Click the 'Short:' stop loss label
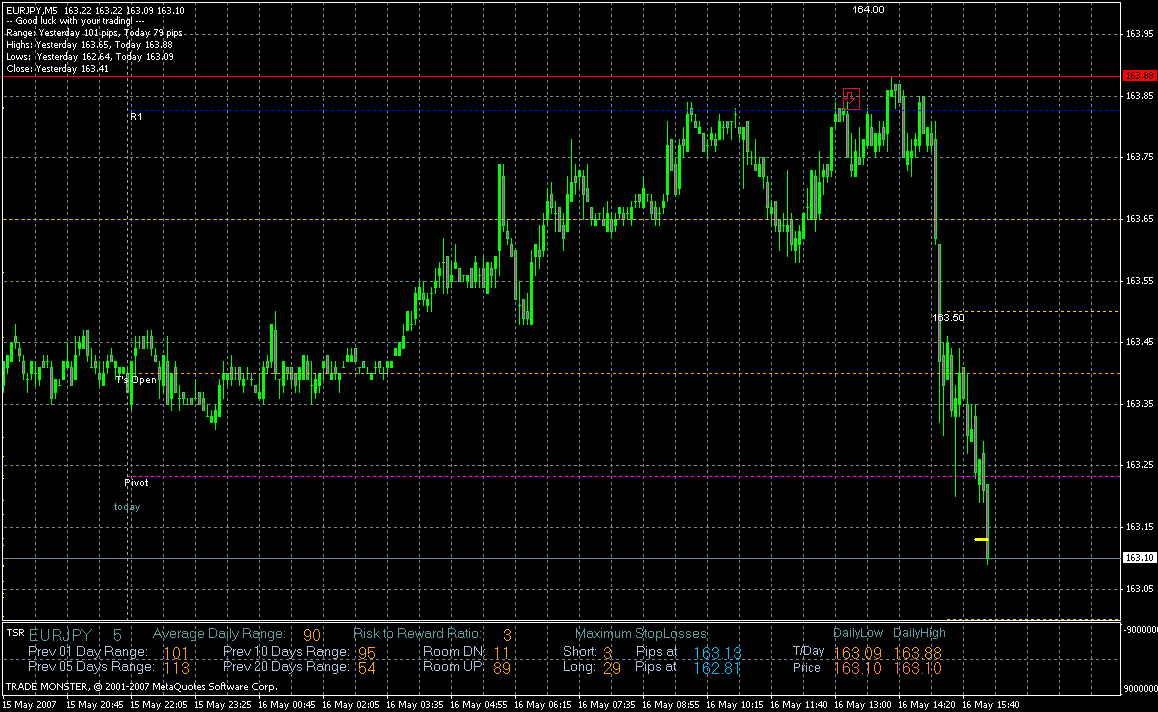This screenshot has width=1158, height=712. 580,651
